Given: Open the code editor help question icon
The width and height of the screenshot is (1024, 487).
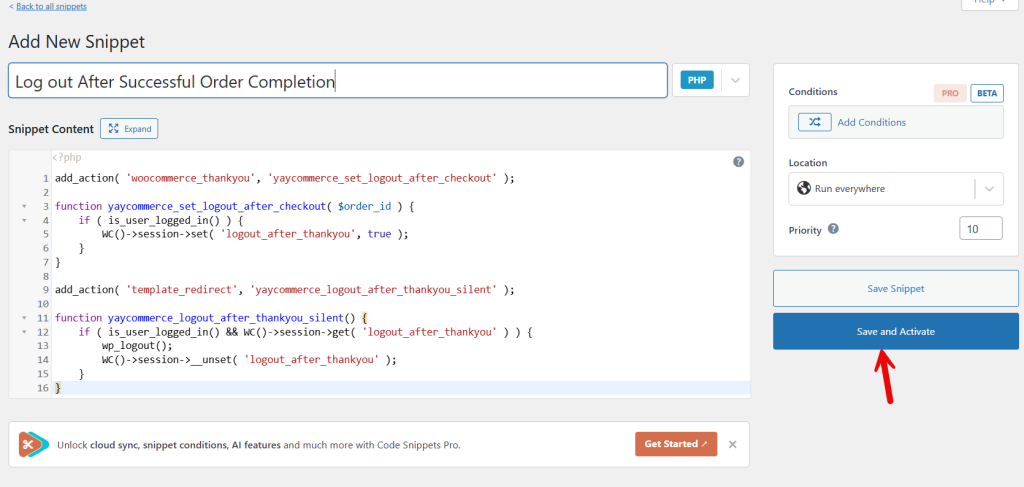Looking at the screenshot, I should pos(739,162).
